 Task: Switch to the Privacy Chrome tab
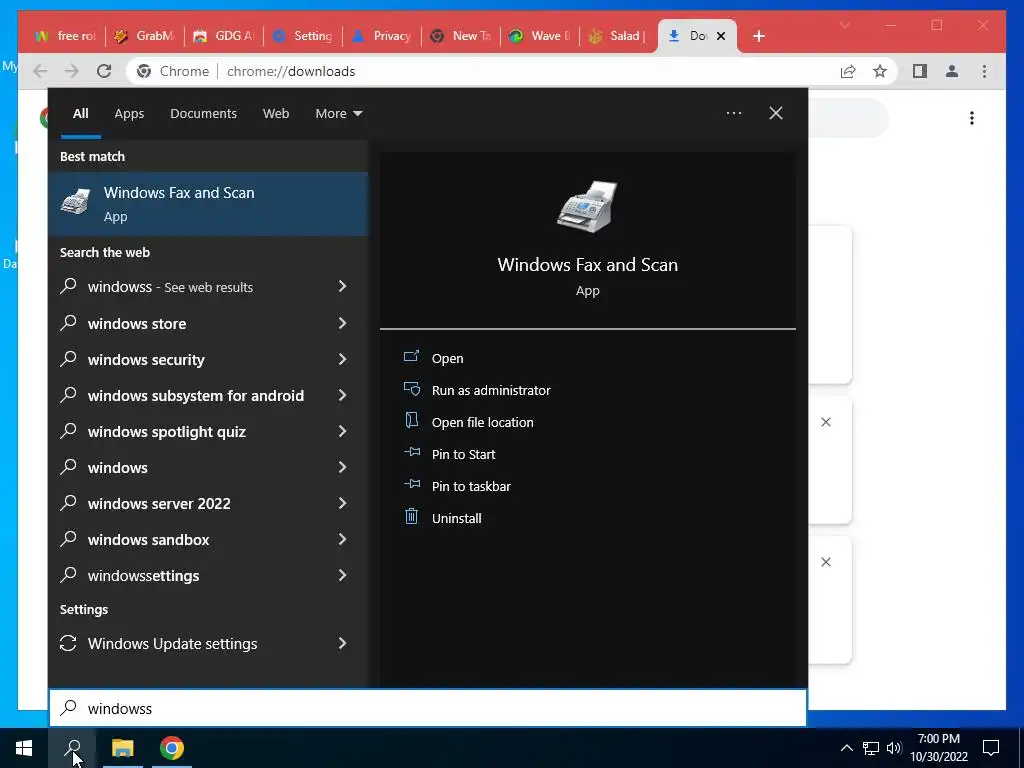(x=382, y=36)
